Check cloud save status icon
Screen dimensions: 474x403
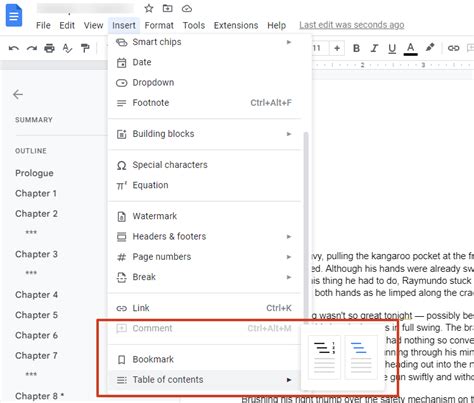coord(187,9)
